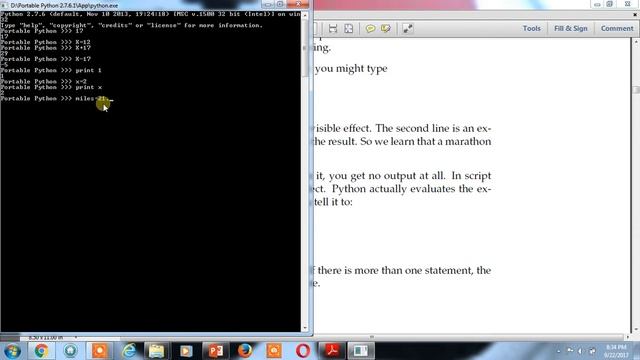Show hidden system tray icons
The width and height of the screenshot is (640, 360).
(x=559, y=351)
